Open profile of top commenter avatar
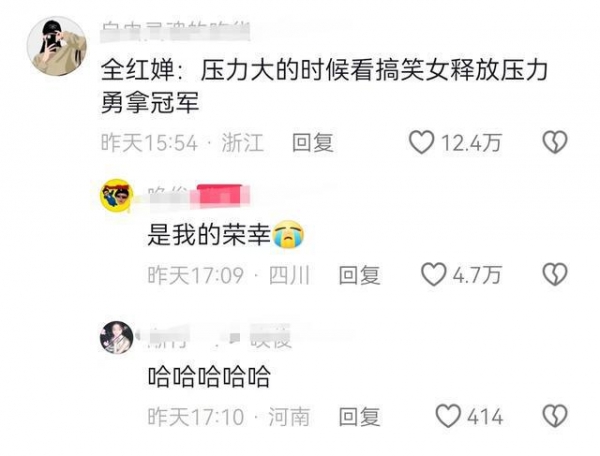Viewport: 600px width, 456px height. pos(57,46)
